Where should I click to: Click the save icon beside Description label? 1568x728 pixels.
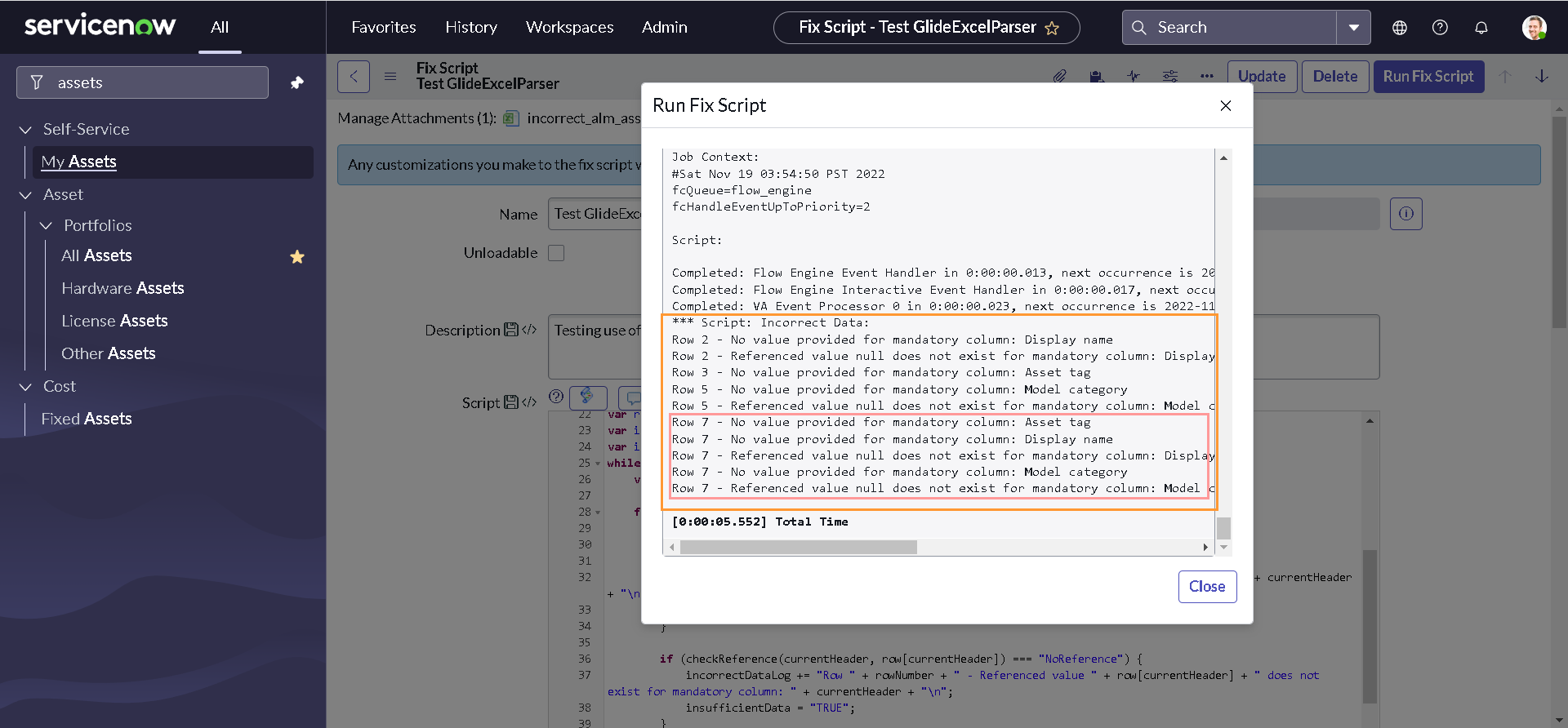pyautogui.click(x=511, y=330)
